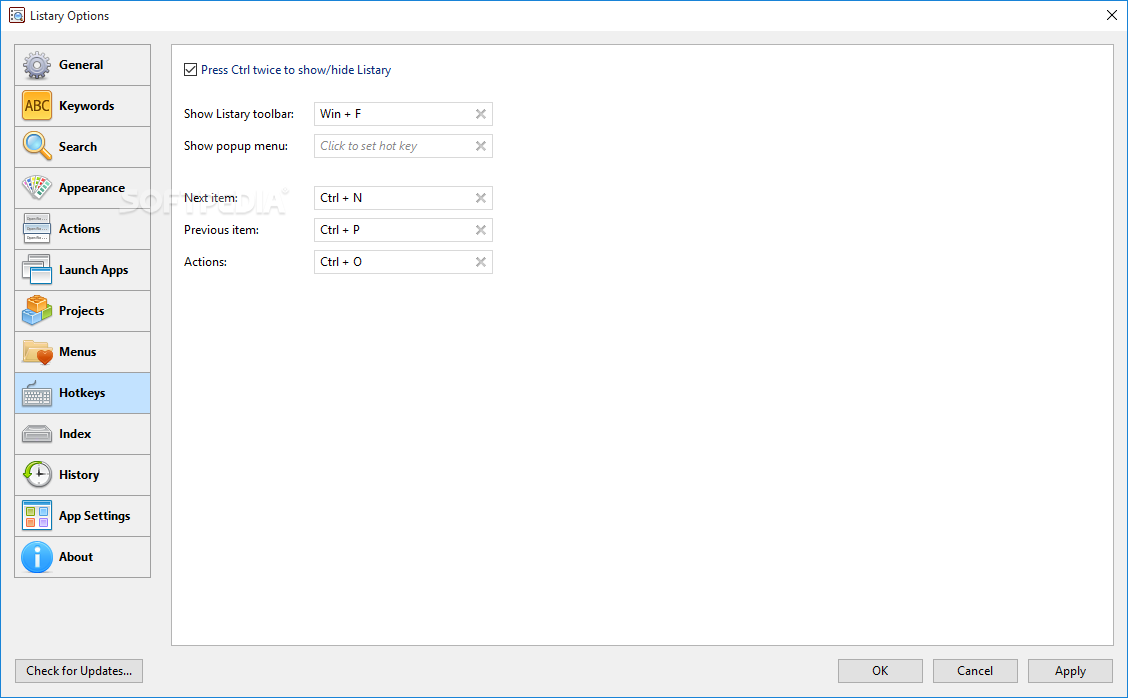
Task: Select the Appearance tab label
Action: 92,189
